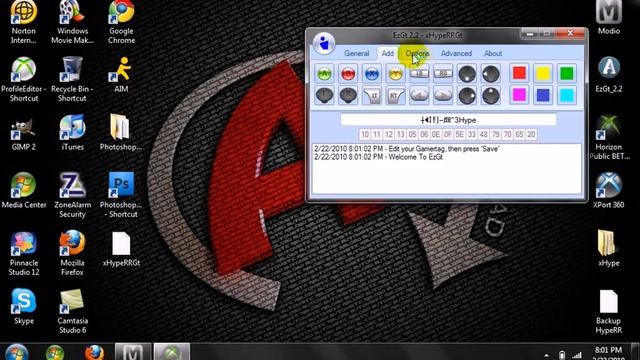Image resolution: width=640 pixels, height=360 pixels.
Task: Insert the Start button glyph
Action: pyautogui.click(x=443, y=96)
